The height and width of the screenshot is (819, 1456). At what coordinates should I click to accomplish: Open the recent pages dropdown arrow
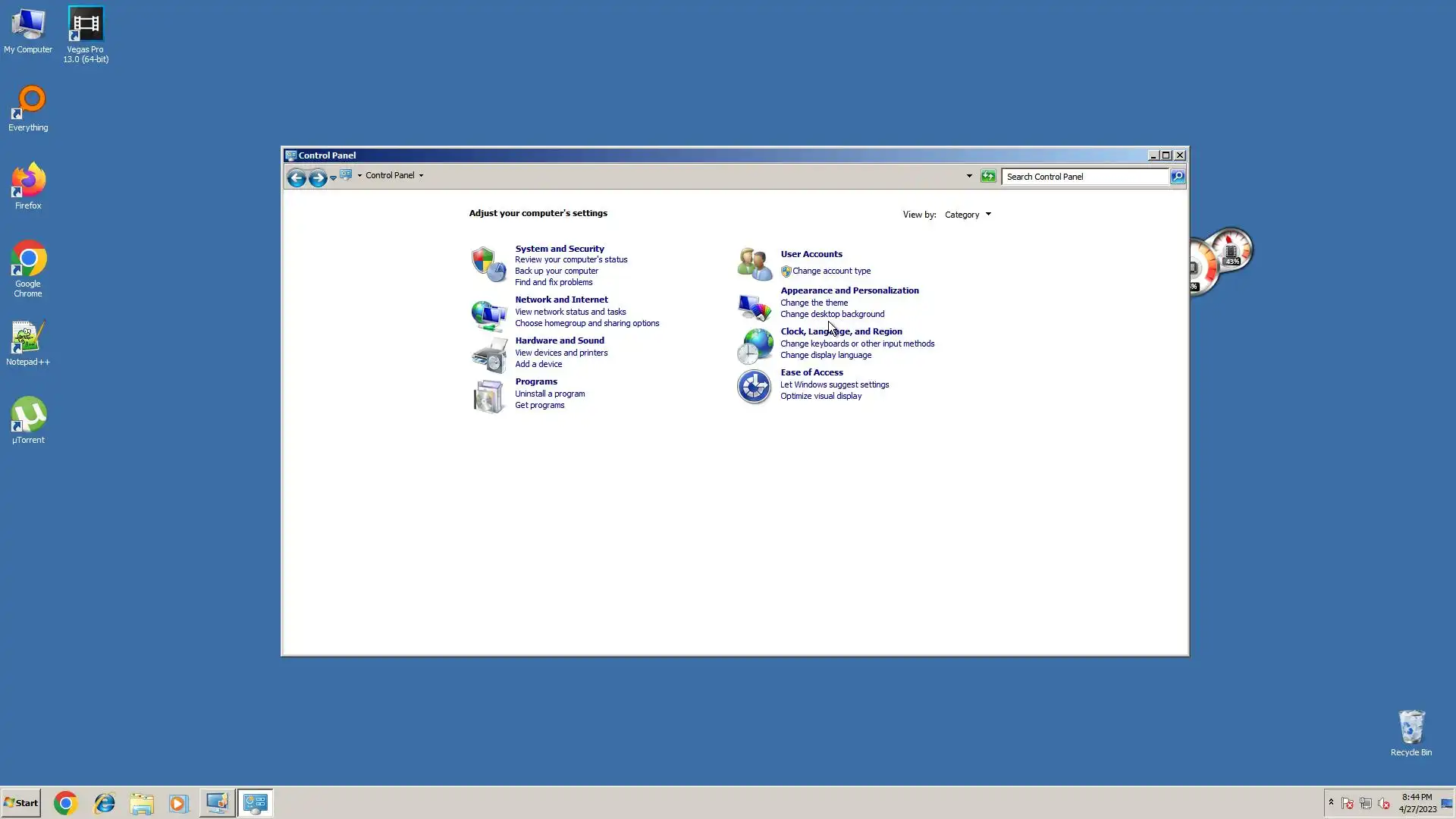pyautogui.click(x=333, y=178)
